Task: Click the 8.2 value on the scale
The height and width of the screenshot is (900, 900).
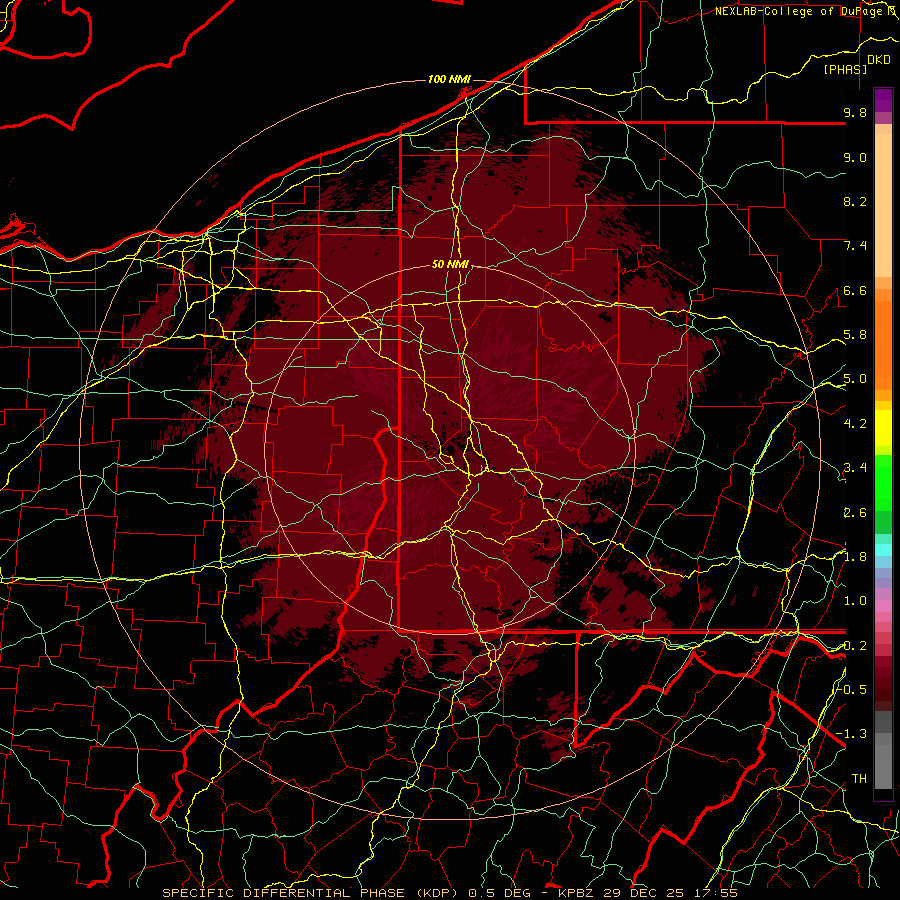Action: coord(855,201)
